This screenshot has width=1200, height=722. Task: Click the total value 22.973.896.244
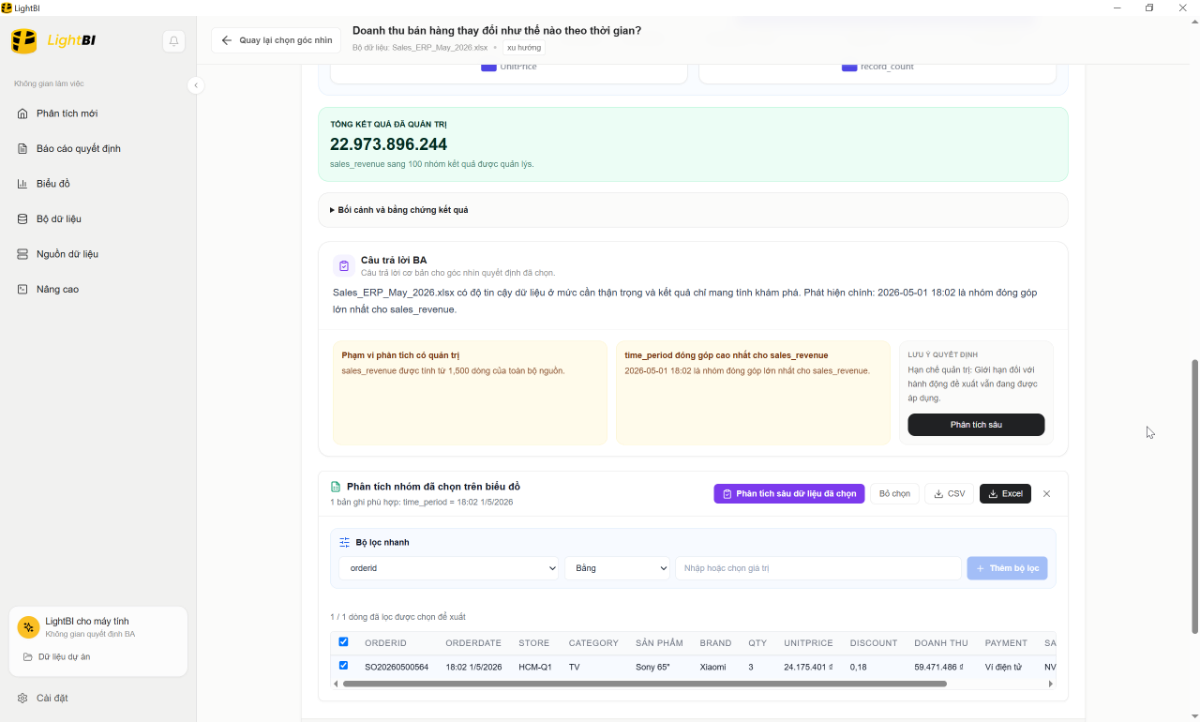point(389,144)
